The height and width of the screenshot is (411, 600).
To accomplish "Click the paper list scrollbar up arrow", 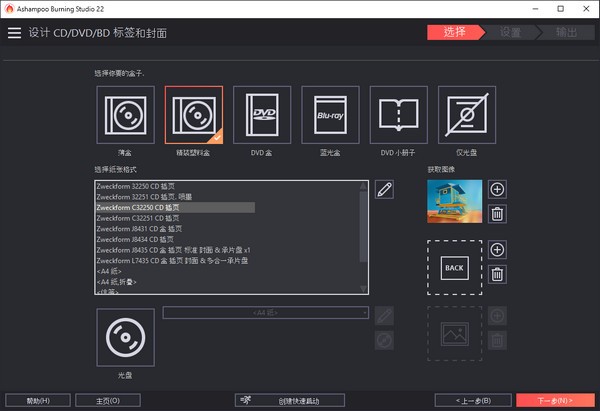I will (x=364, y=186).
